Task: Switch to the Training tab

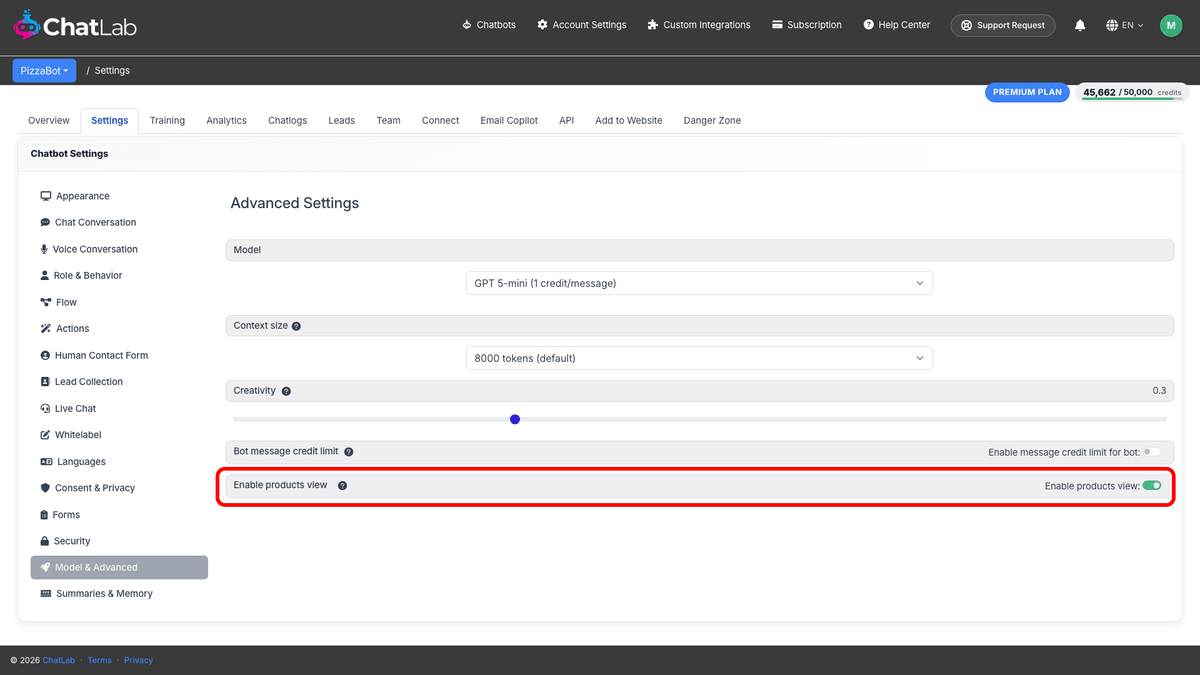Action: pyautogui.click(x=167, y=120)
